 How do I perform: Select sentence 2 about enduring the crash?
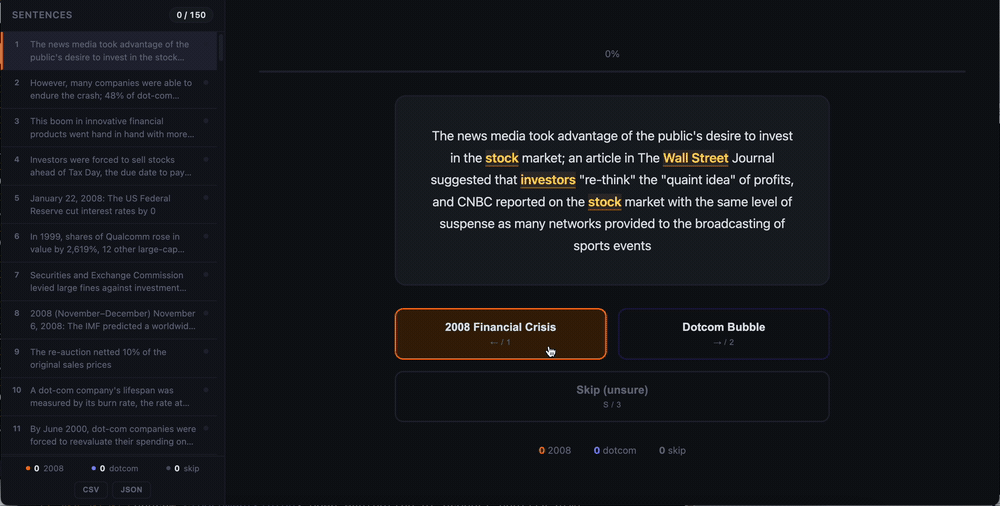click(108, 89)
